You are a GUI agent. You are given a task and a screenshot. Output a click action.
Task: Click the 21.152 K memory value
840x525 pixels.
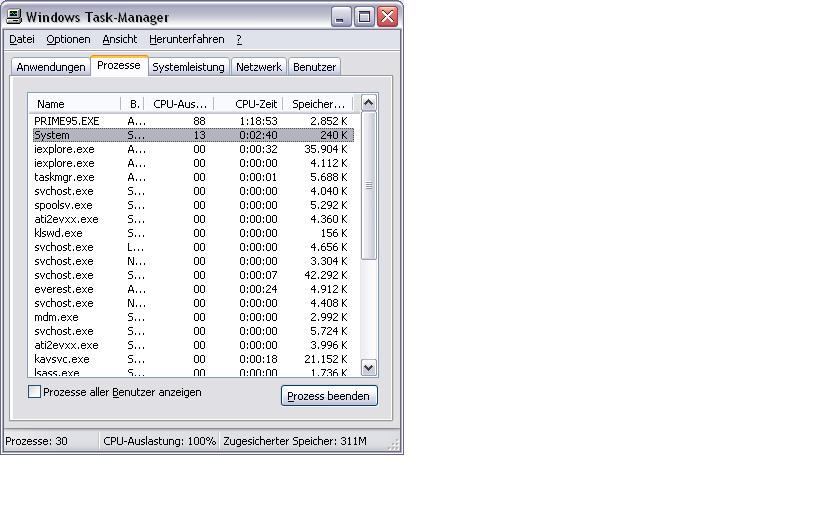click(326, 359)
